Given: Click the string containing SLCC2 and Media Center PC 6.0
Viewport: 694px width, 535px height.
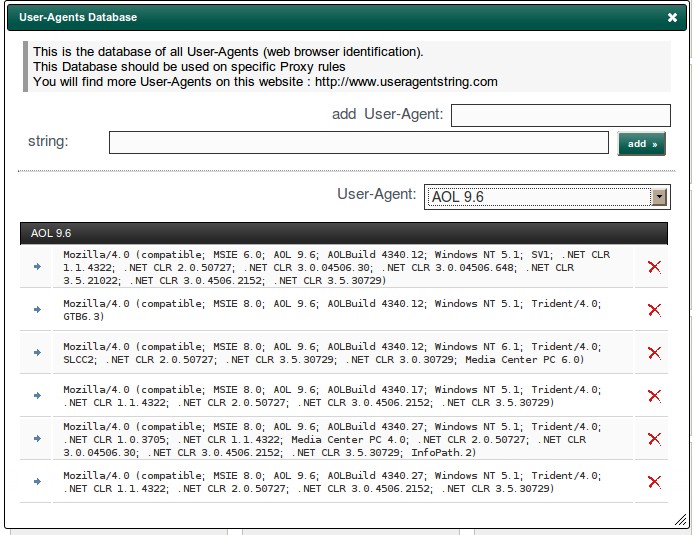Looking at the screenshot, I should (x=332, y=353).
